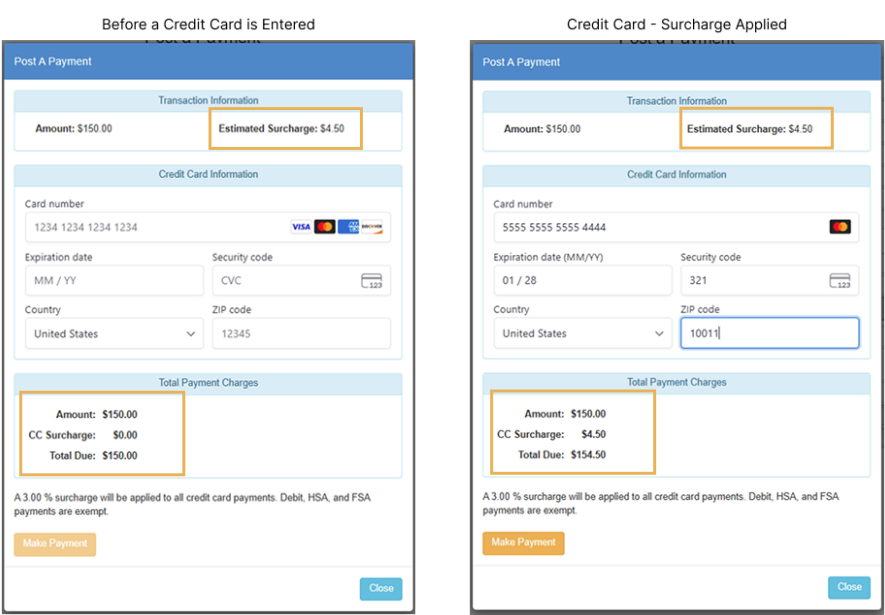Click the card number field containing 5555 5555 5555 4444
Image resolution: width=885 pixels, height=615 pixels.
pyautogui.click(x=677, y=227)
